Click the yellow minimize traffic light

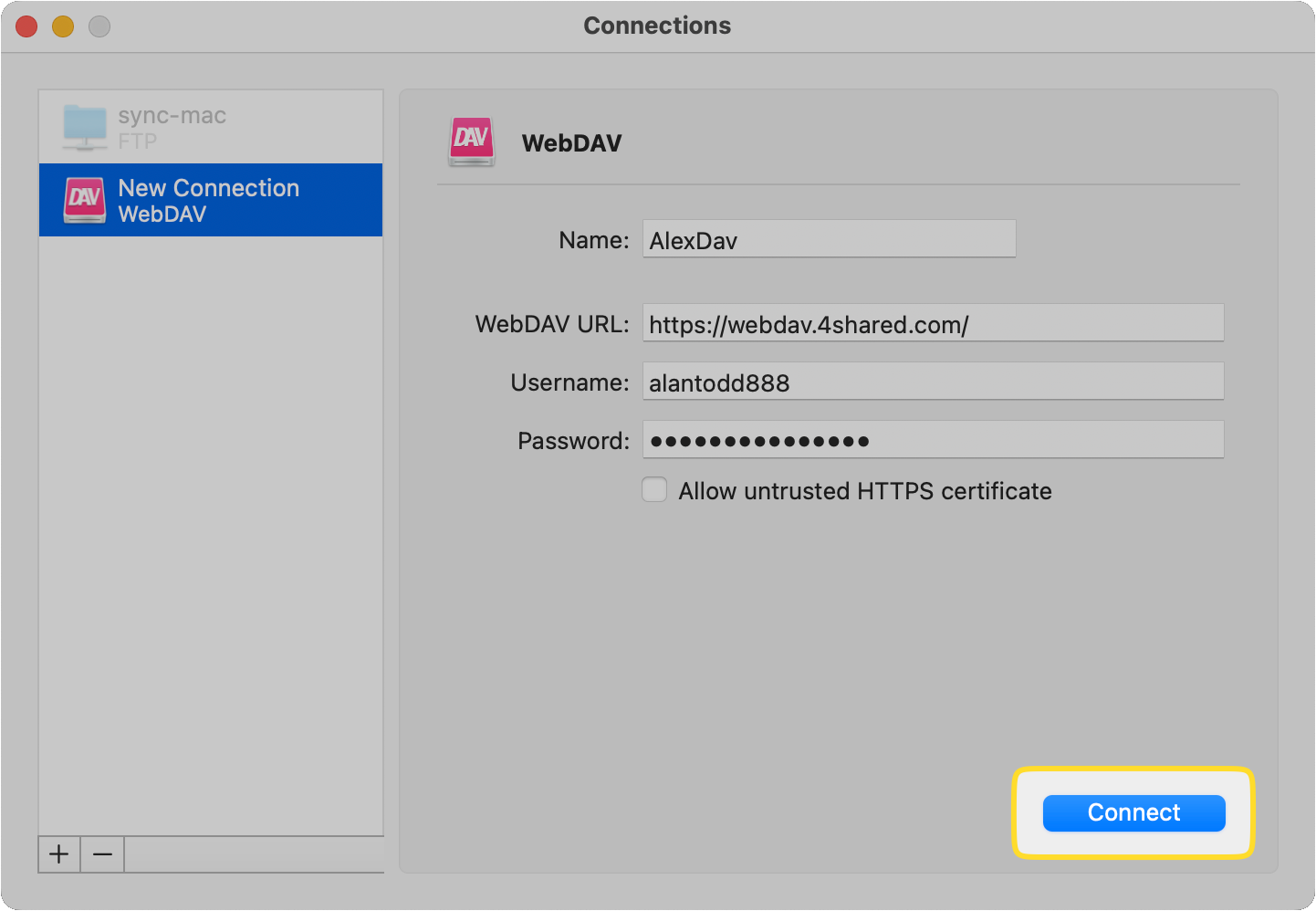pyautogui.click(x=62, y=26)
